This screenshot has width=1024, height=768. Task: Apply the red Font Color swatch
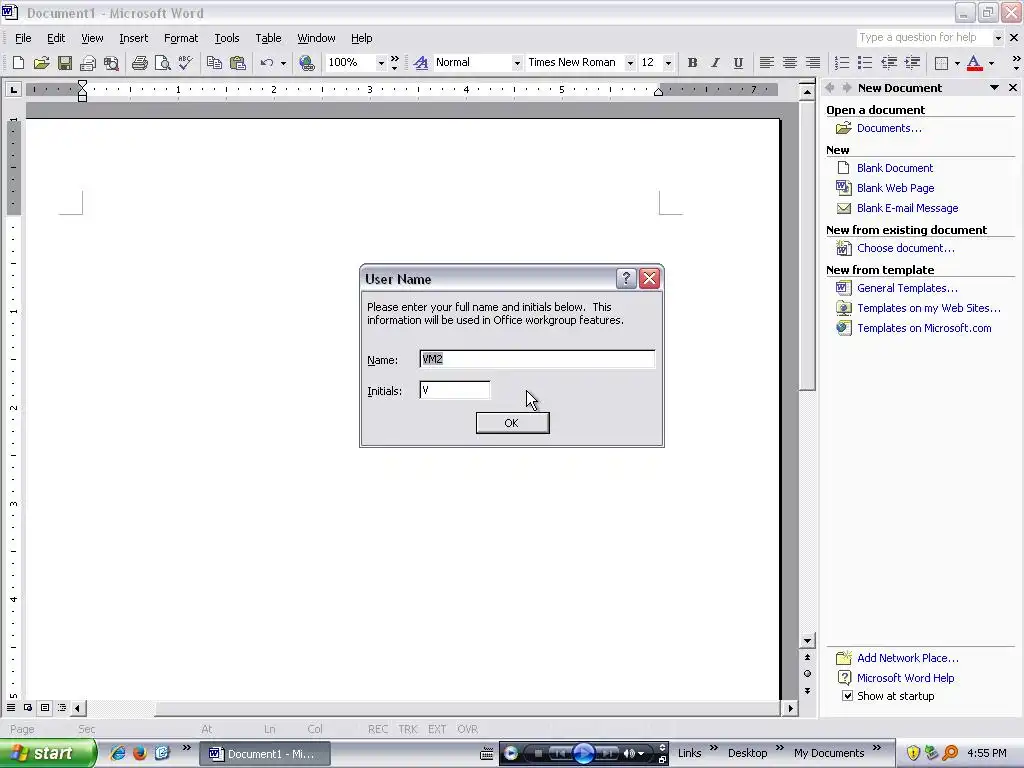point(974,63)
